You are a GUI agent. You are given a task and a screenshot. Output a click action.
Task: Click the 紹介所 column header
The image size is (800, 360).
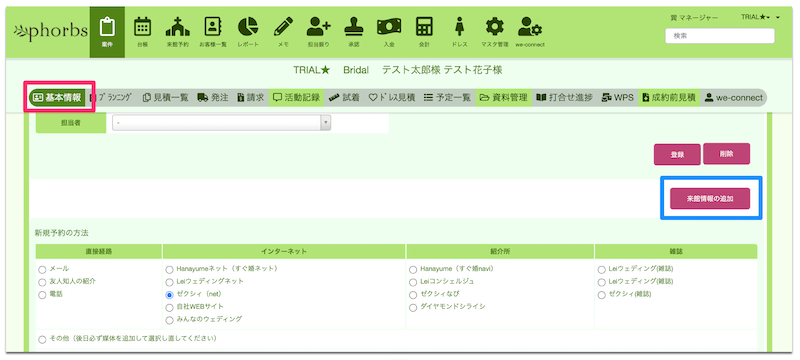tap(500, 251)
